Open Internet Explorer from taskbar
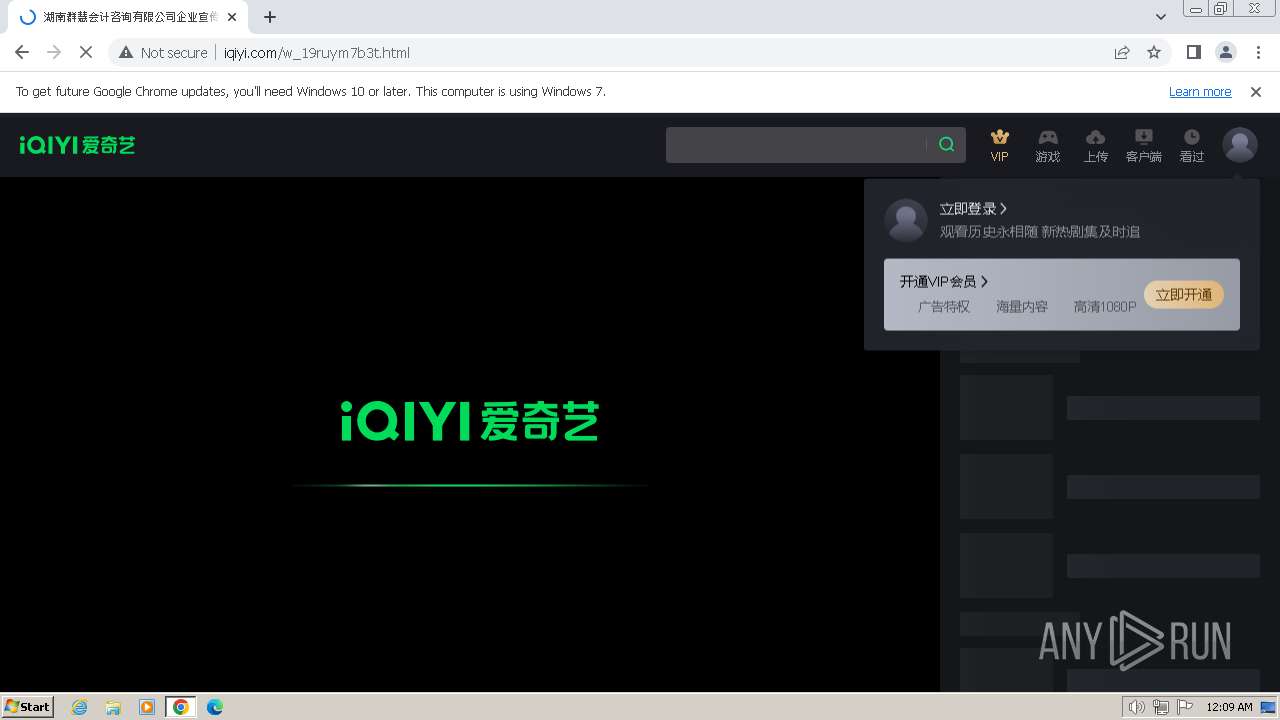 pos(80,707)
